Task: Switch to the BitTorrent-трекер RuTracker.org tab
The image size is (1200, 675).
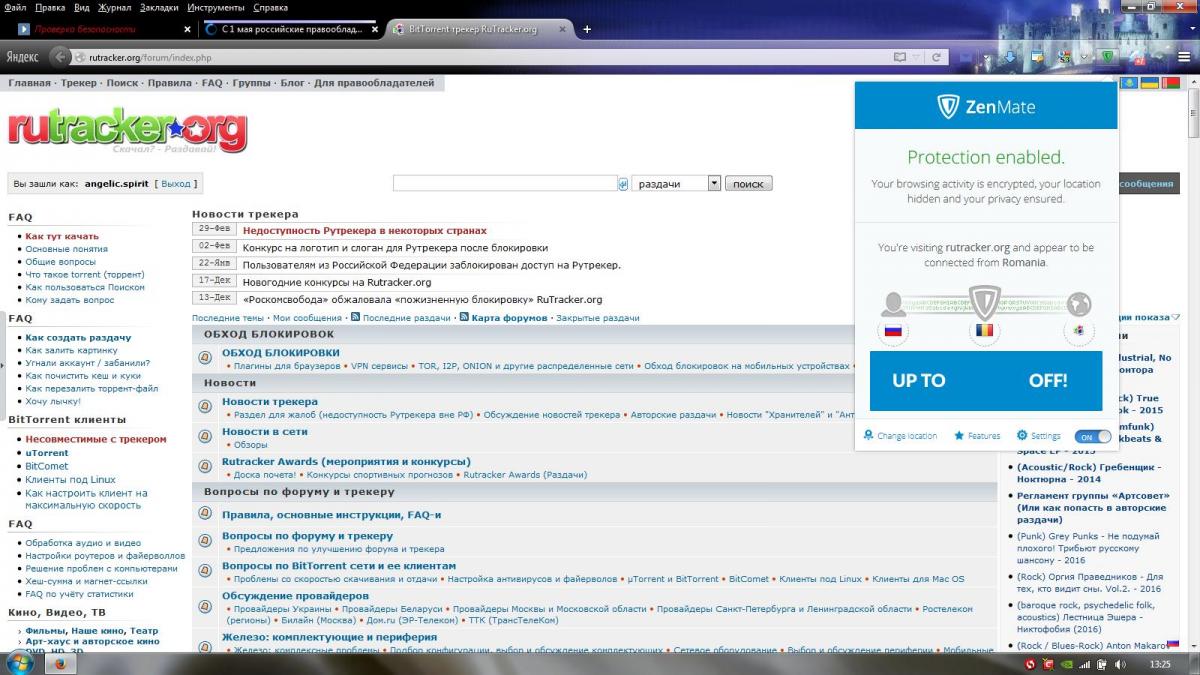Action: 478,29
